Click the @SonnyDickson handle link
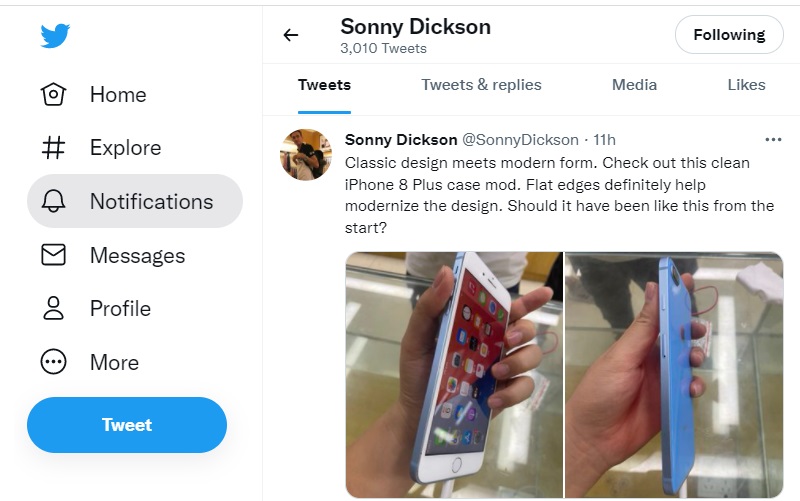Viewport: 800px width, 501px height. 519,140
